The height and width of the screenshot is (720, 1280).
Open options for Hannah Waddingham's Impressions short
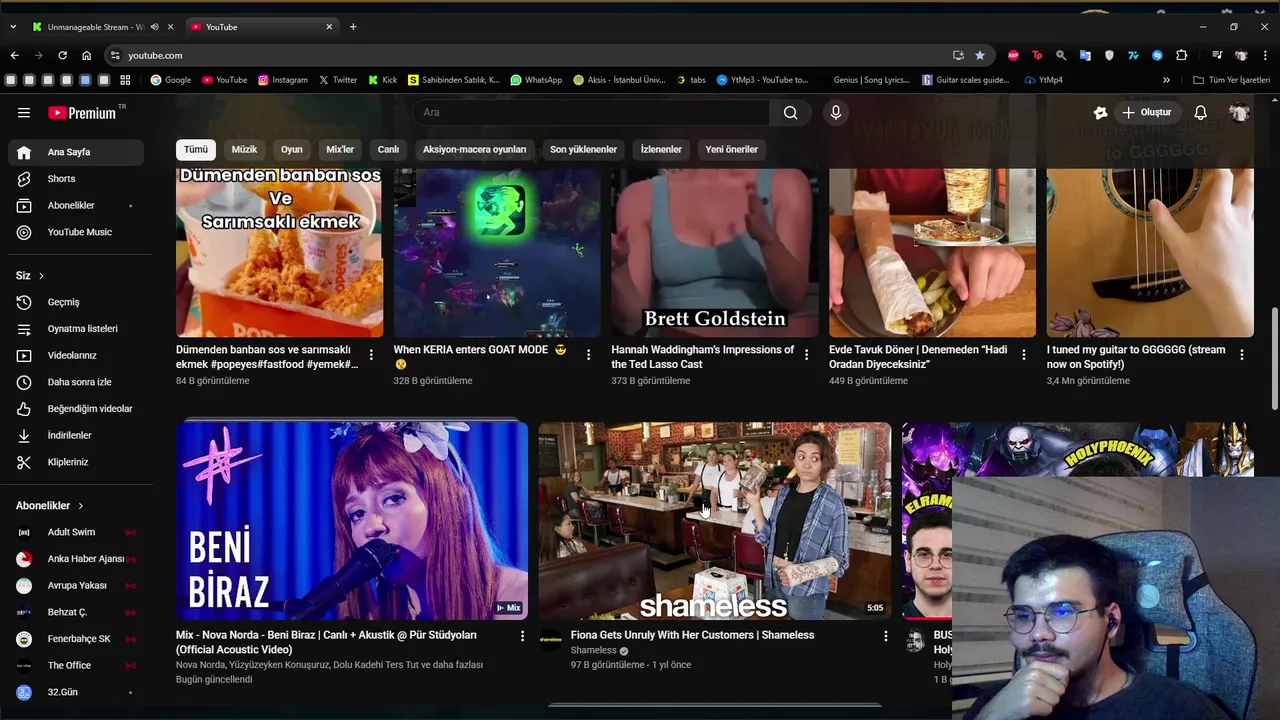click(806, 355)
